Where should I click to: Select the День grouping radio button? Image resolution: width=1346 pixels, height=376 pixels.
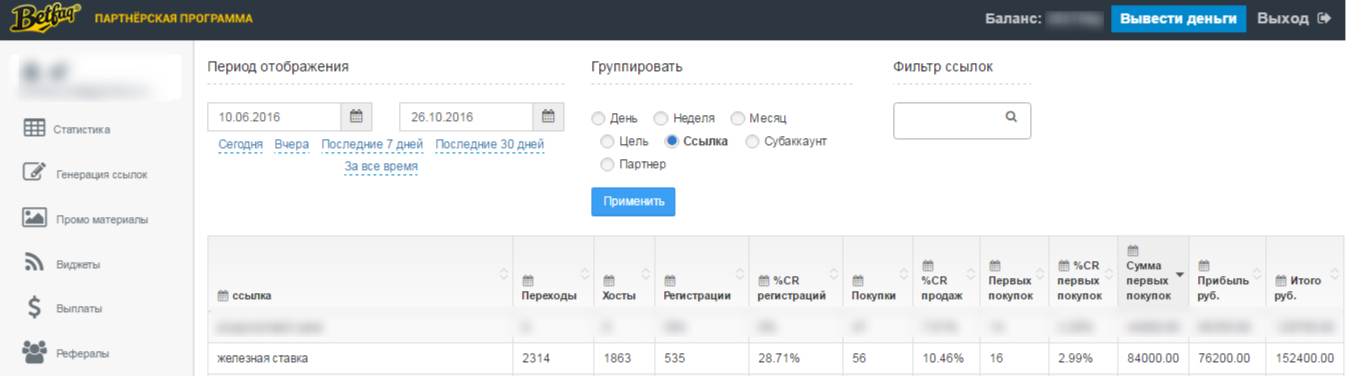coord(598,118)
